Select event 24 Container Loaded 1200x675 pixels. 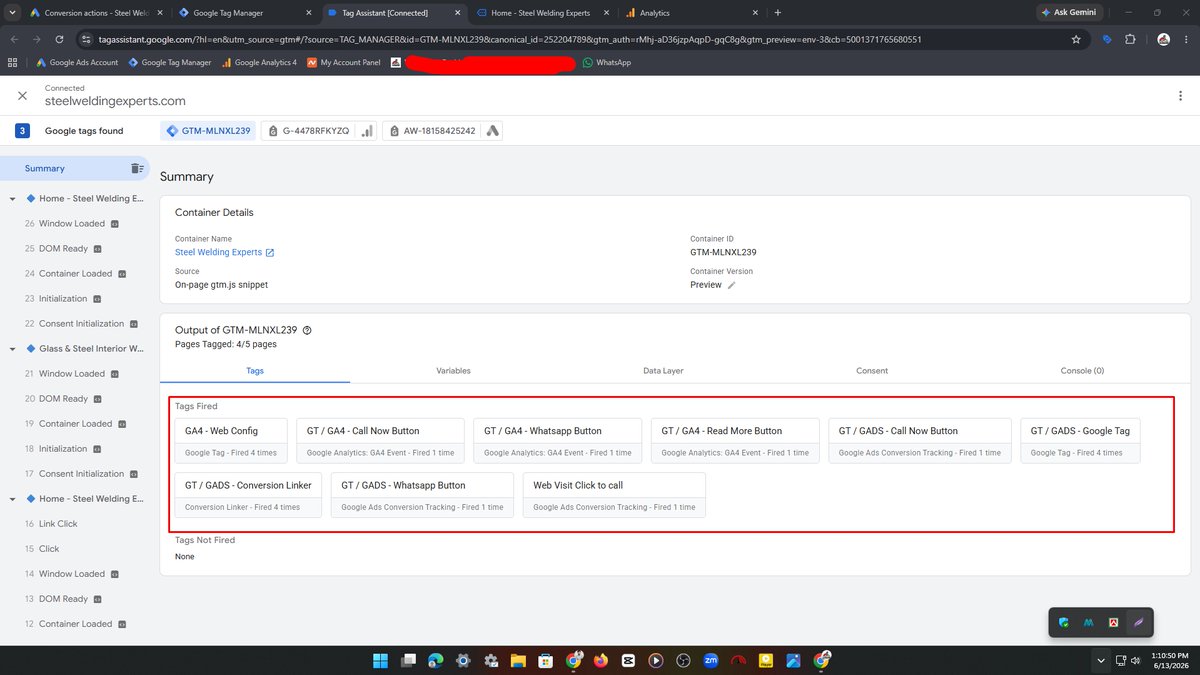[x=76, y=274]
